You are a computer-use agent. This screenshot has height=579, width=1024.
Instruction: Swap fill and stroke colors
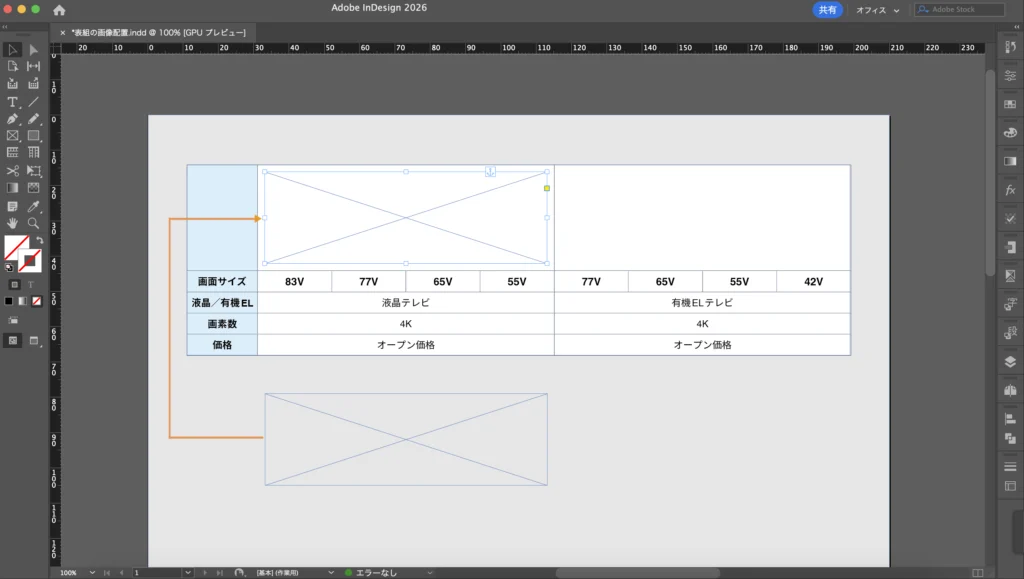click(x=40, y=241)
